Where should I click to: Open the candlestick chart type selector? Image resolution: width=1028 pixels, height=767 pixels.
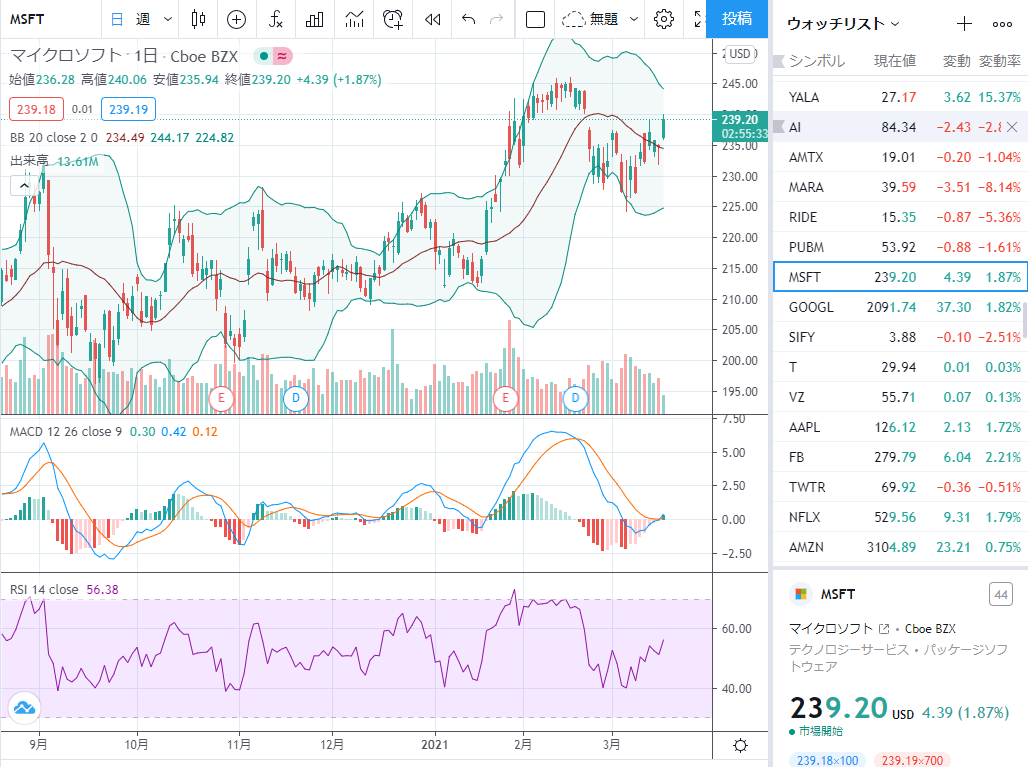click(x=198, y=19)
